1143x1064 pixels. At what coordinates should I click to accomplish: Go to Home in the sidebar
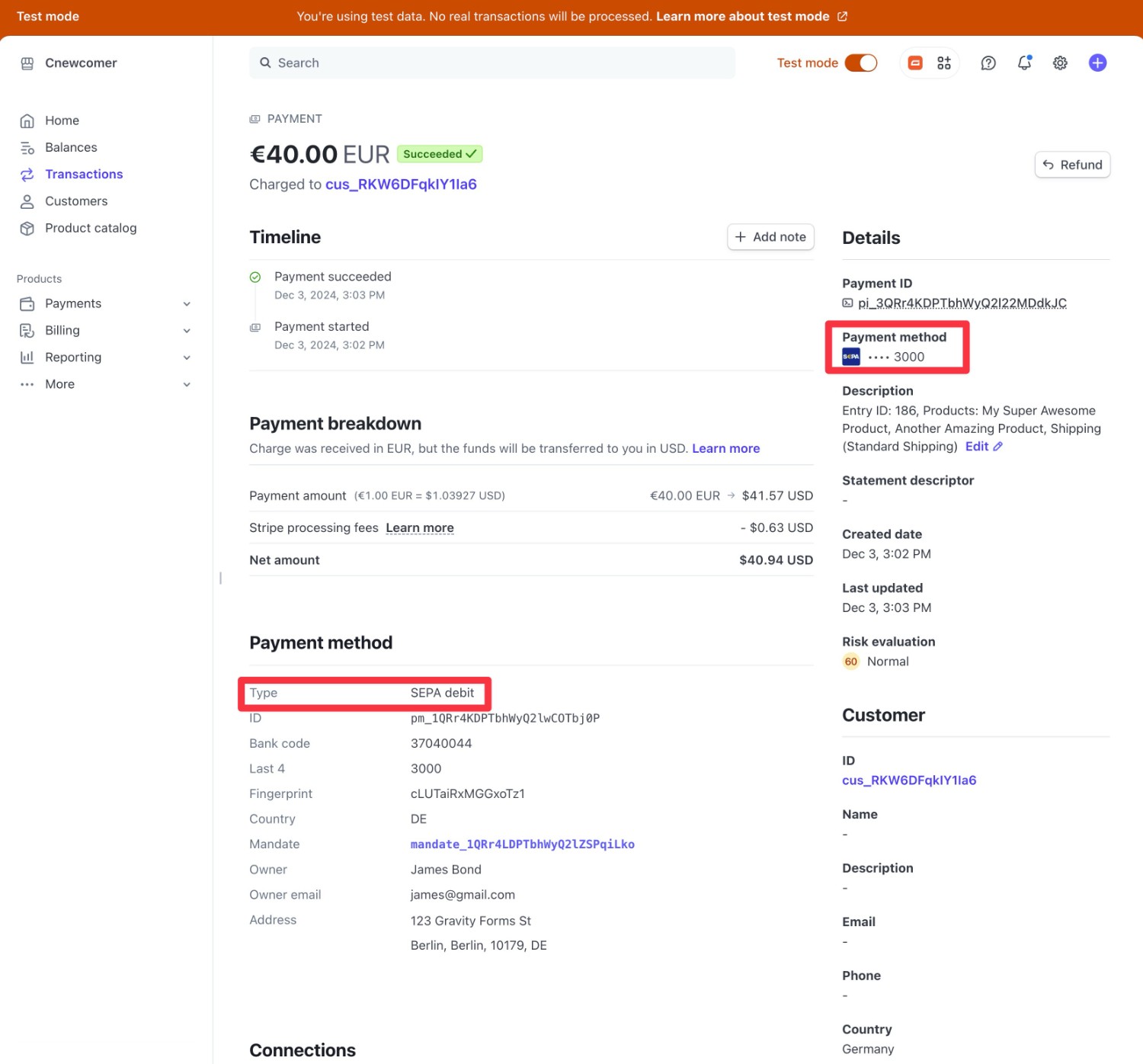click(62, 120)
